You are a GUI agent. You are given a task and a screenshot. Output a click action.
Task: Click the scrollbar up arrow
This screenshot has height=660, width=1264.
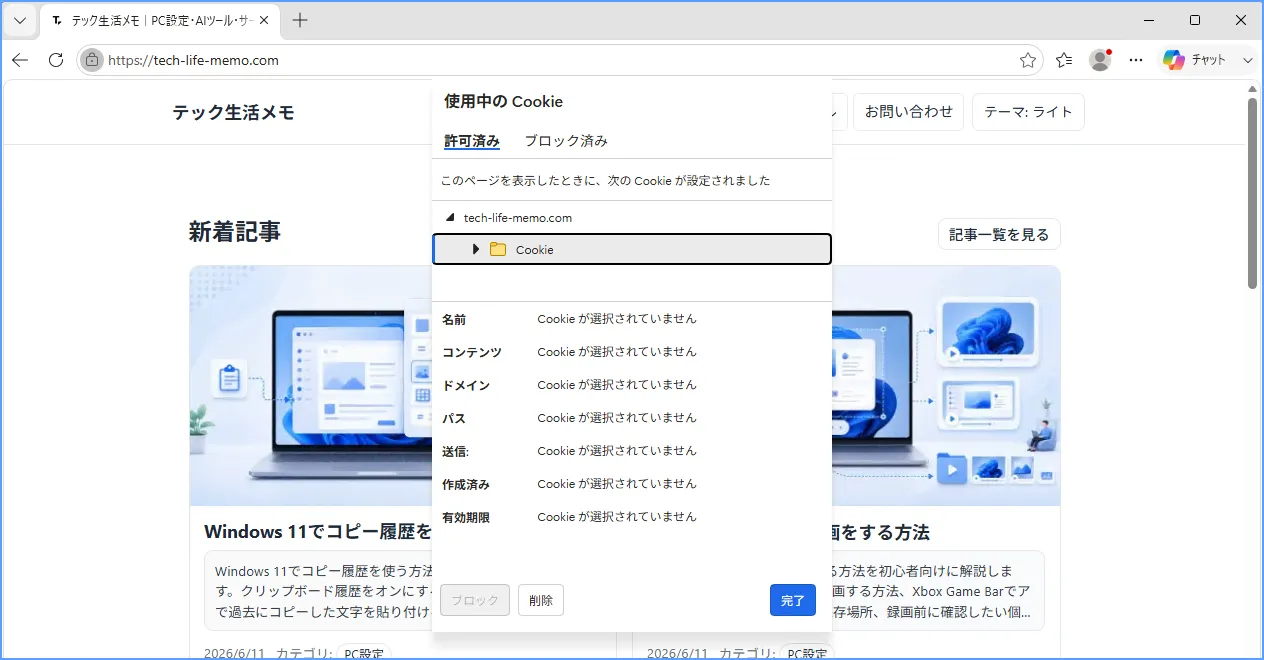coord(1252,88)
